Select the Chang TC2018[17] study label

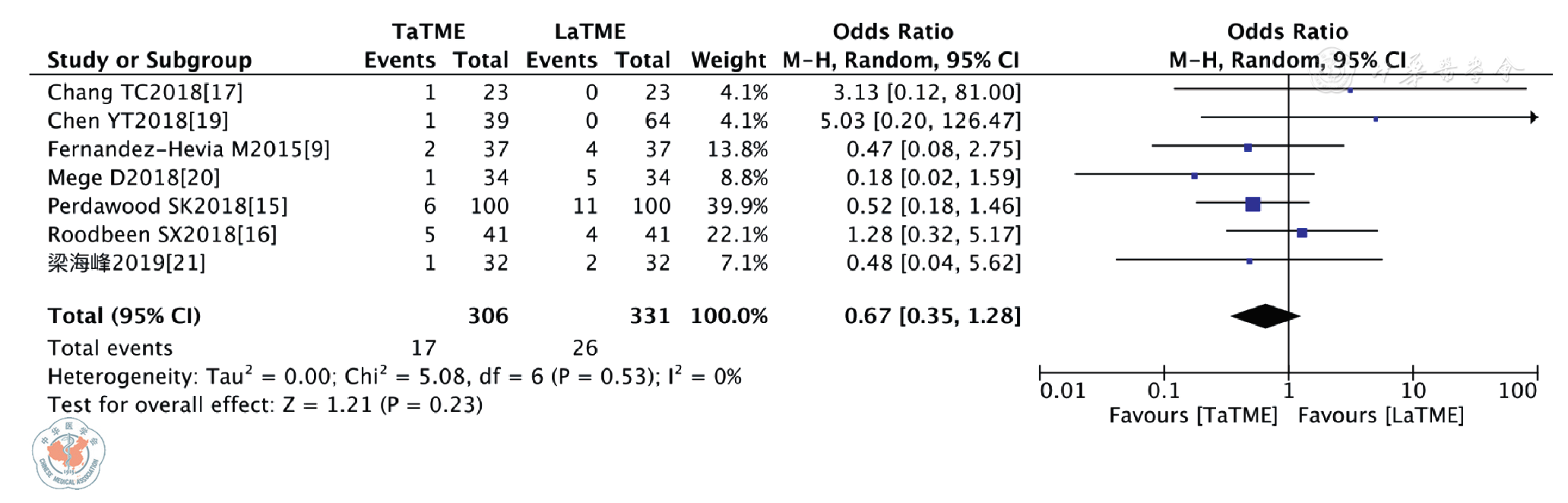pos(144,93)
